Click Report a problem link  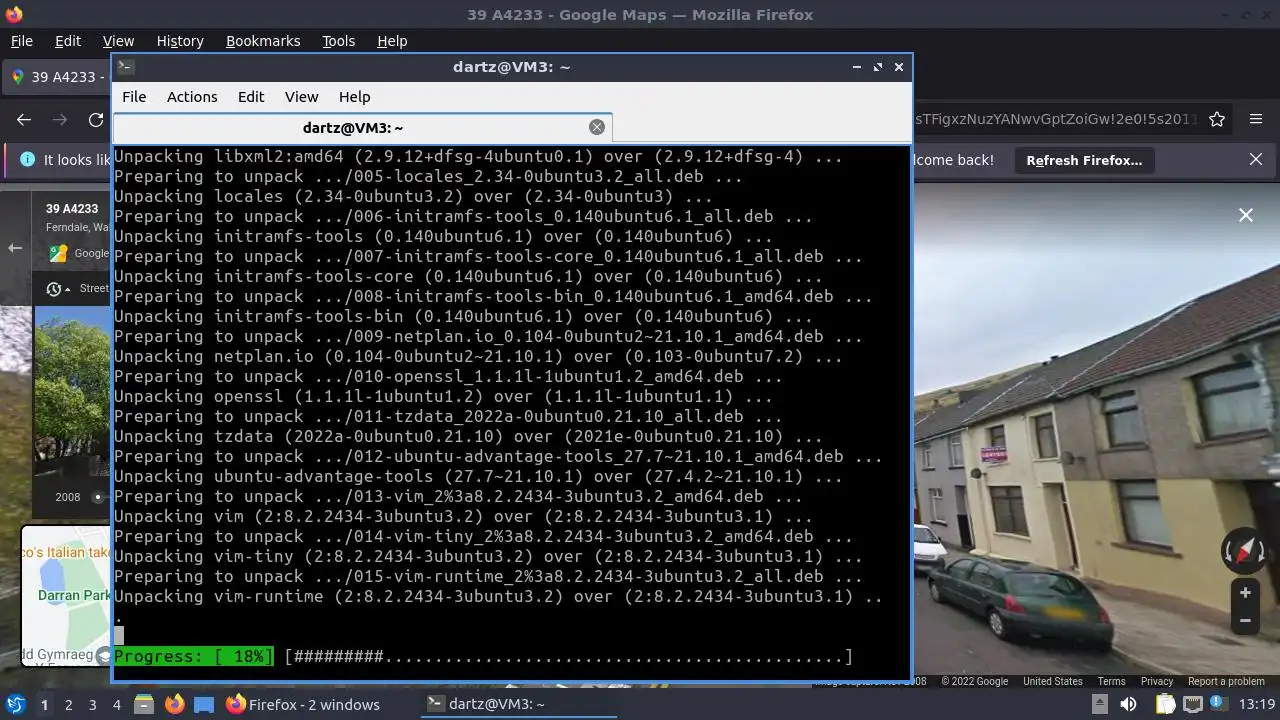pos(1226,681)
